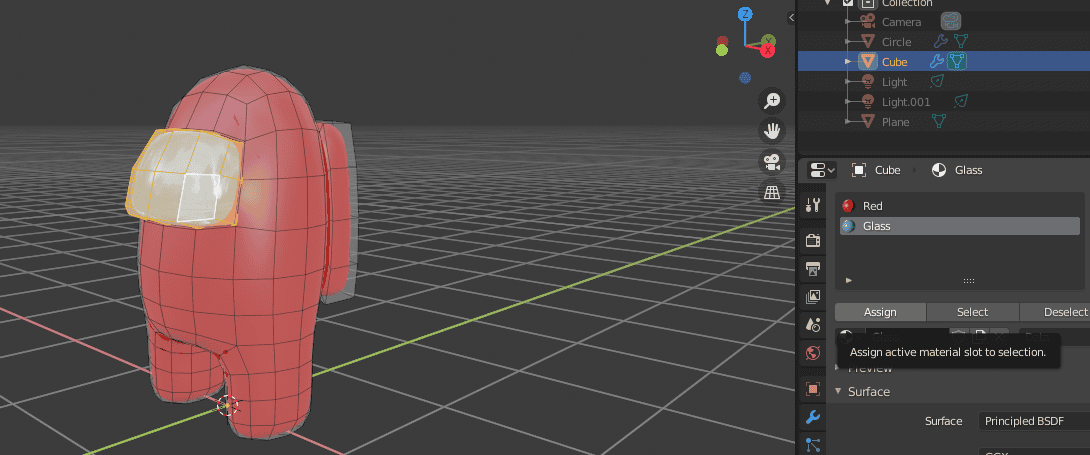Expand the Camera row in outliner
This screenshot has height=455, width=1090.
848,22
